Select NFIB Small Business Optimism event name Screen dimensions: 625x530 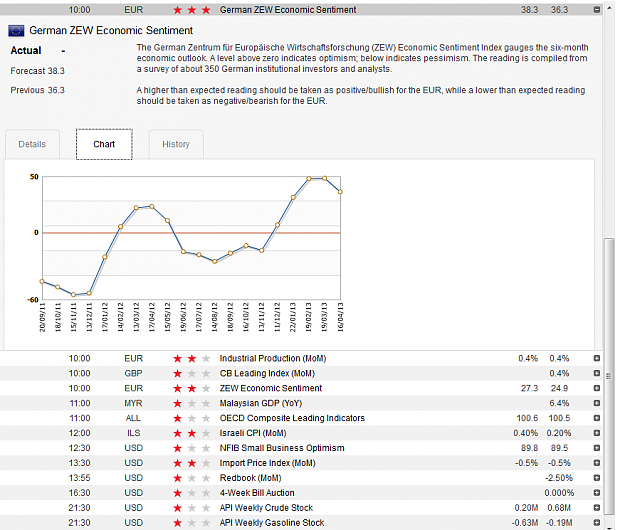pyautogui.click(x=282, y=448)
